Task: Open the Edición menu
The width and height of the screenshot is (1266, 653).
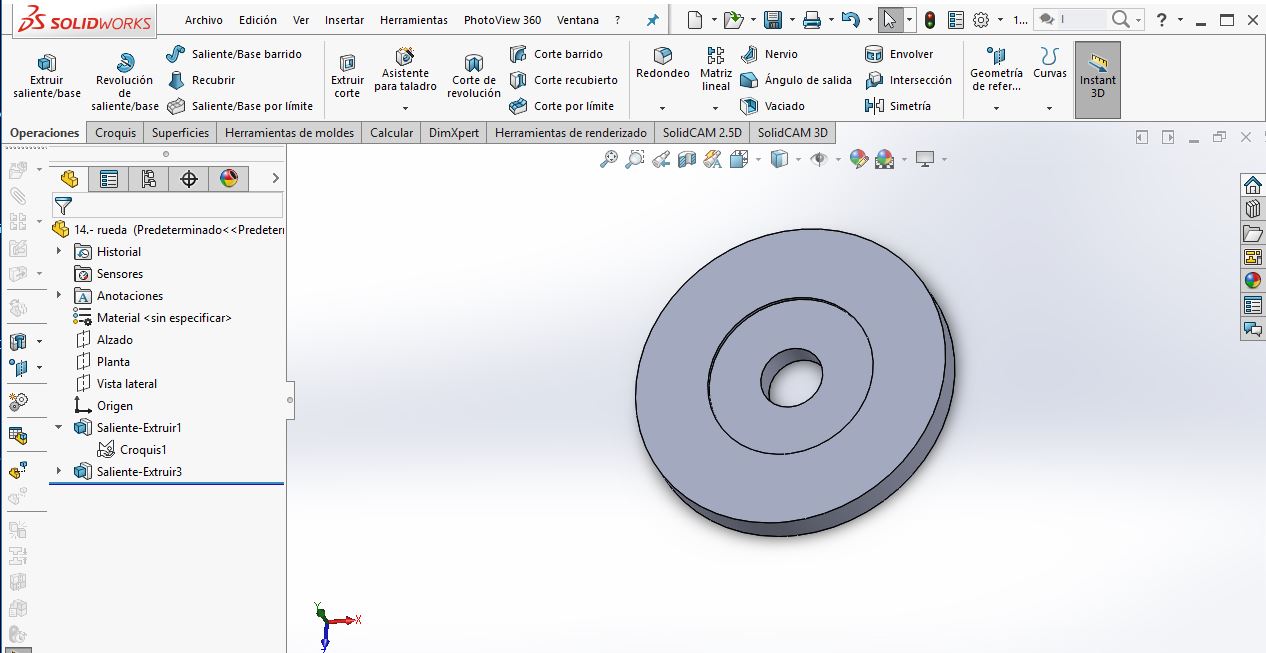Action: coord(258,20)
